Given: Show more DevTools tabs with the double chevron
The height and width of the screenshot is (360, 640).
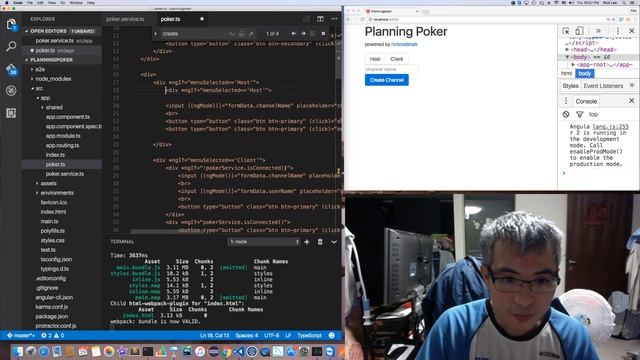Looking at the screenshot, I should pos(598,31).
